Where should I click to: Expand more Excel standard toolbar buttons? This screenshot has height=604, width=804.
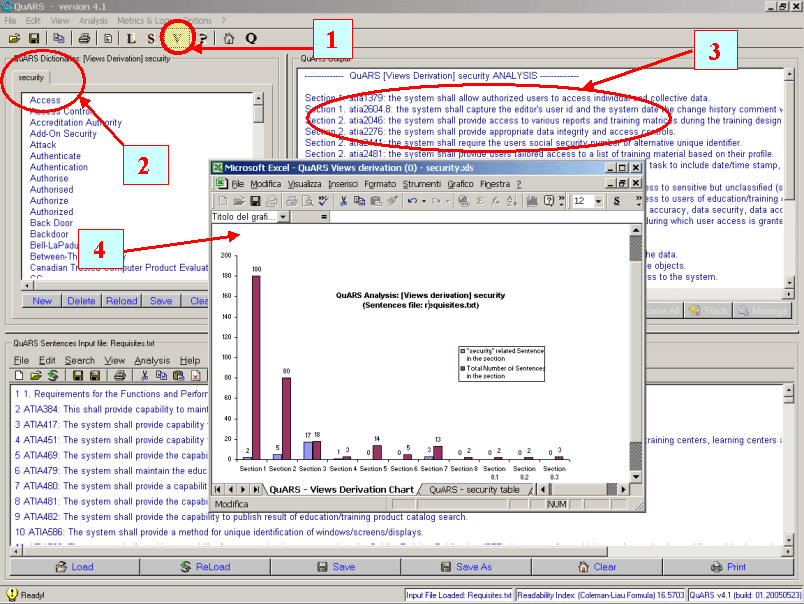click(x=561, y=201)
